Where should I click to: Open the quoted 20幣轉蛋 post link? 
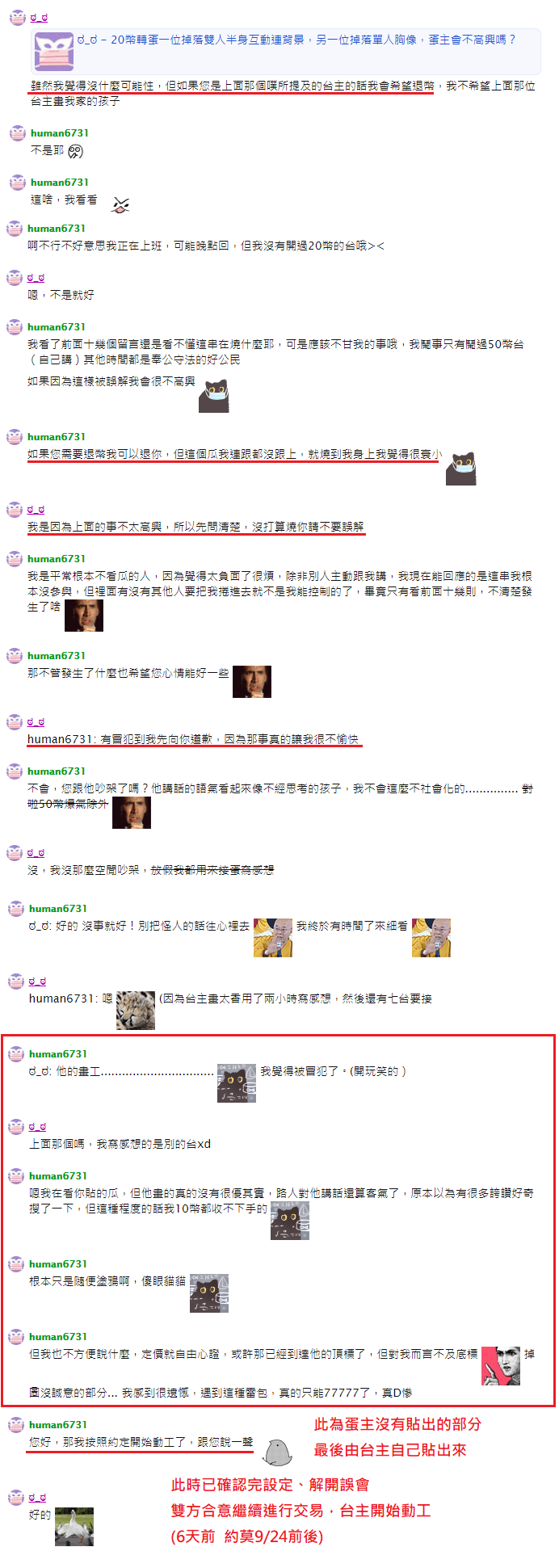coord(296,40)
